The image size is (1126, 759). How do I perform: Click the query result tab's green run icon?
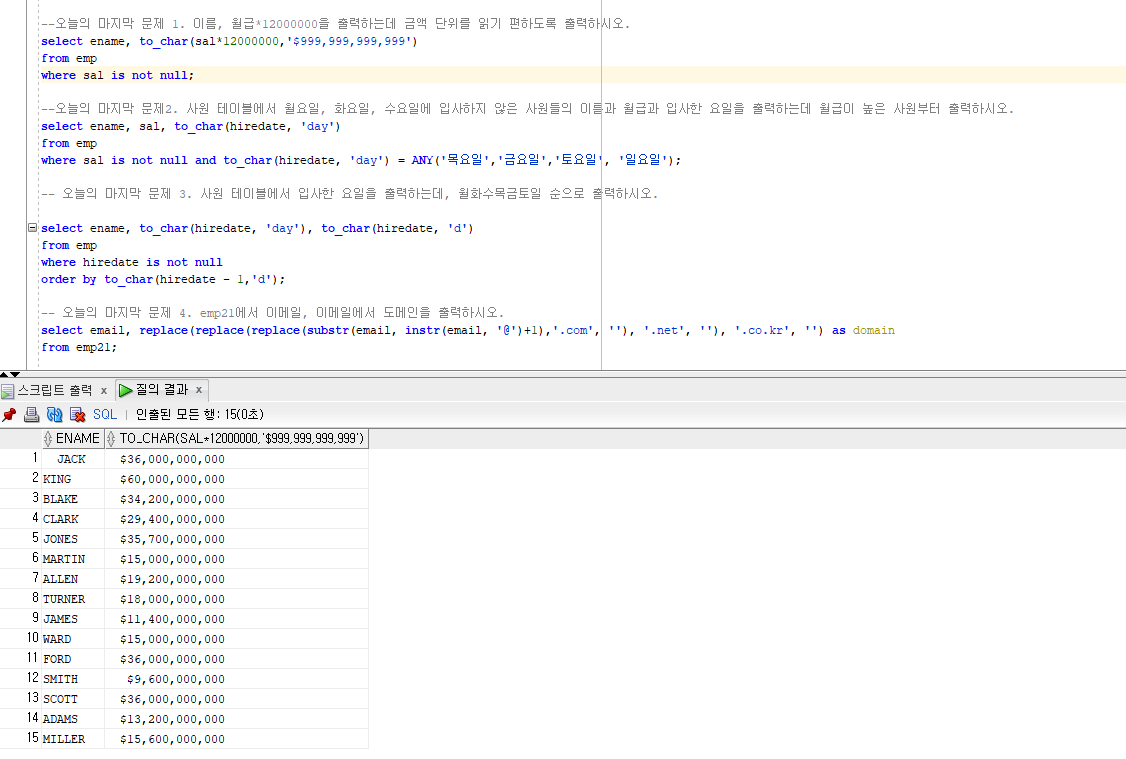coord(126,390)
